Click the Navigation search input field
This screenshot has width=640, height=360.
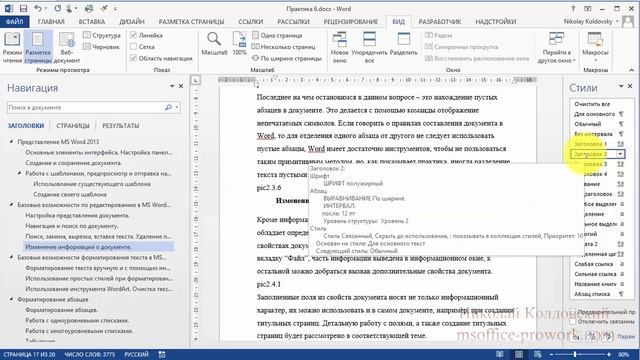pyautogui.click(x=85, y=107)
